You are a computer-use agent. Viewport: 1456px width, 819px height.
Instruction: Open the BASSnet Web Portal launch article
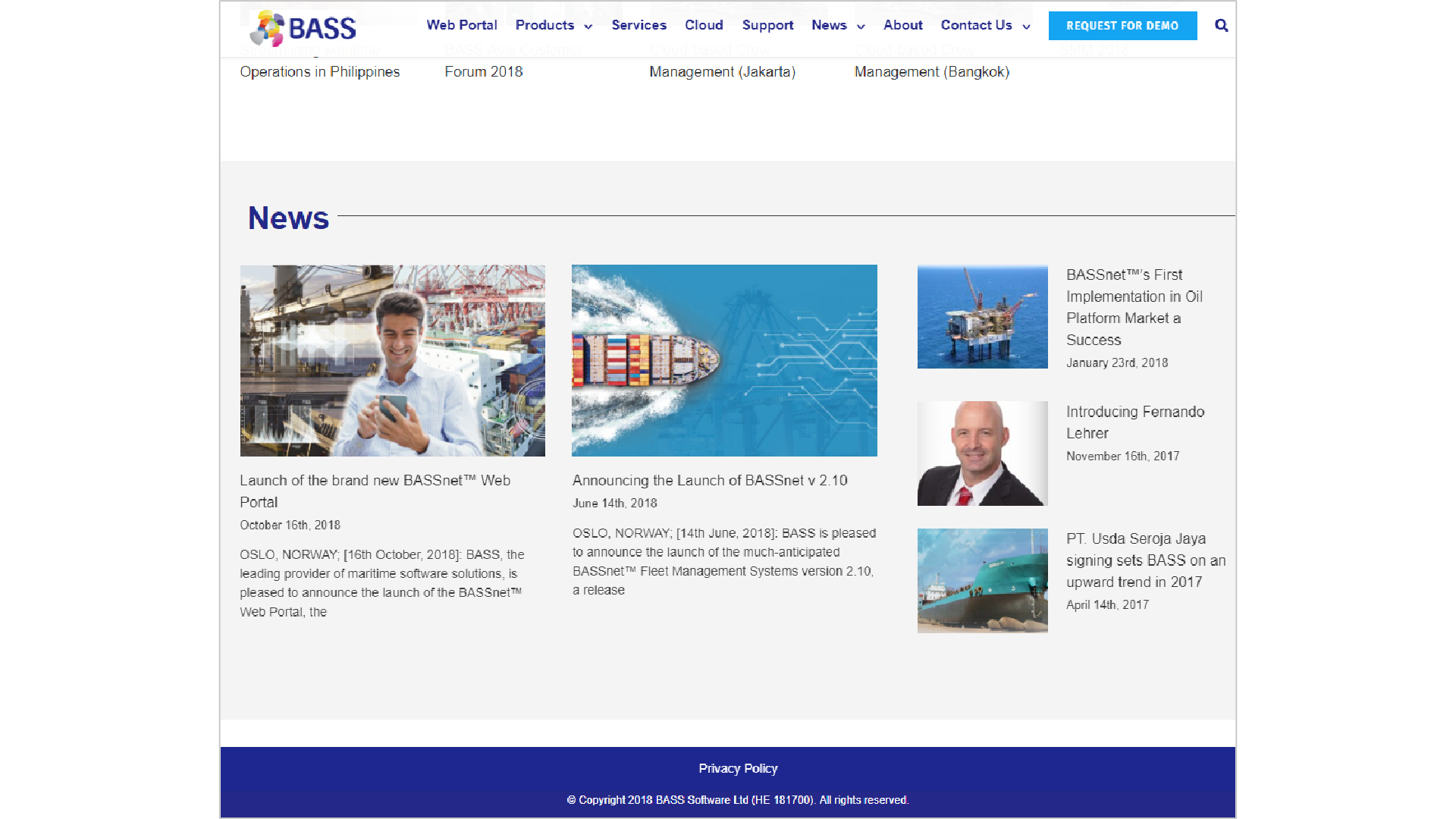375,491
